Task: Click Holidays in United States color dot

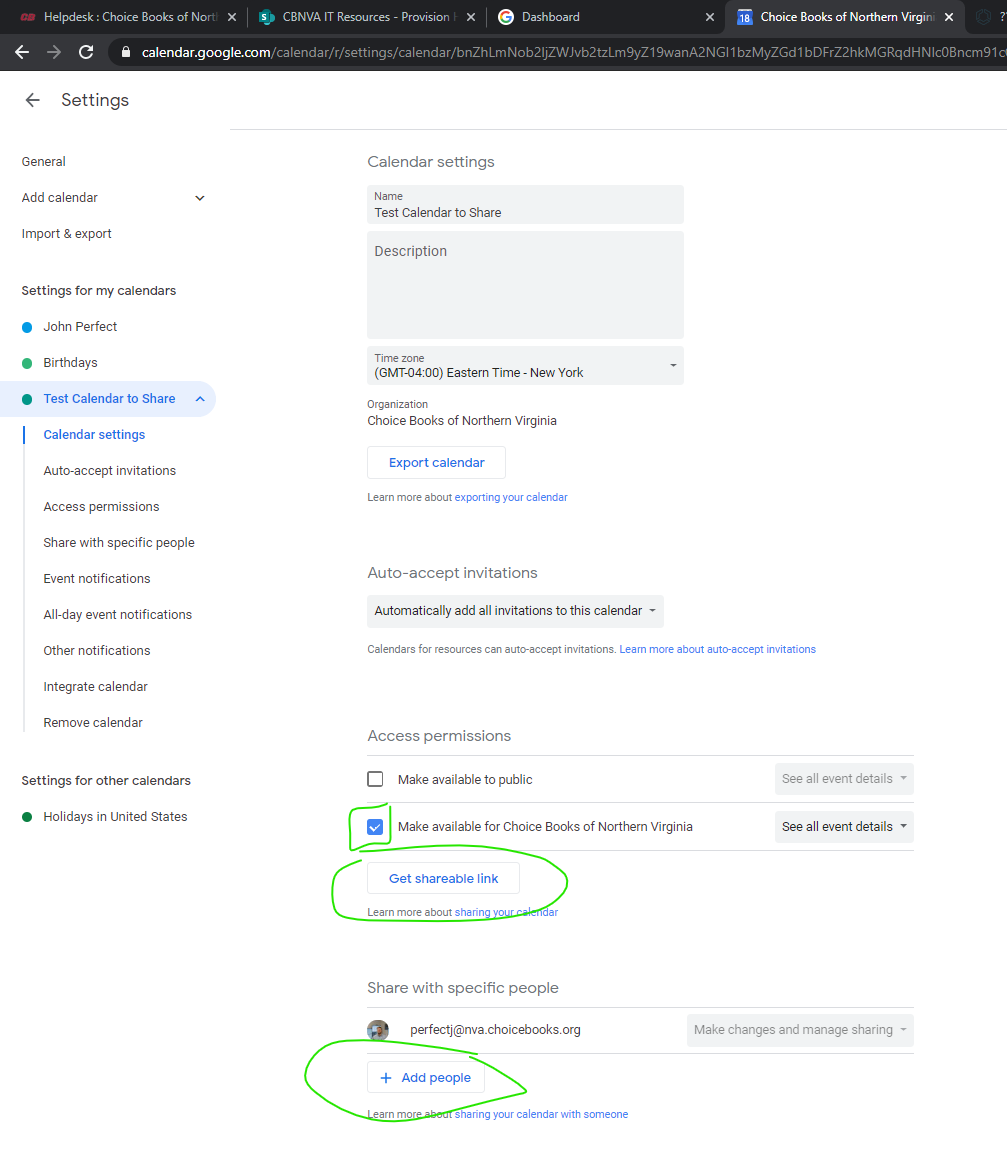Action: click(27, 817)
